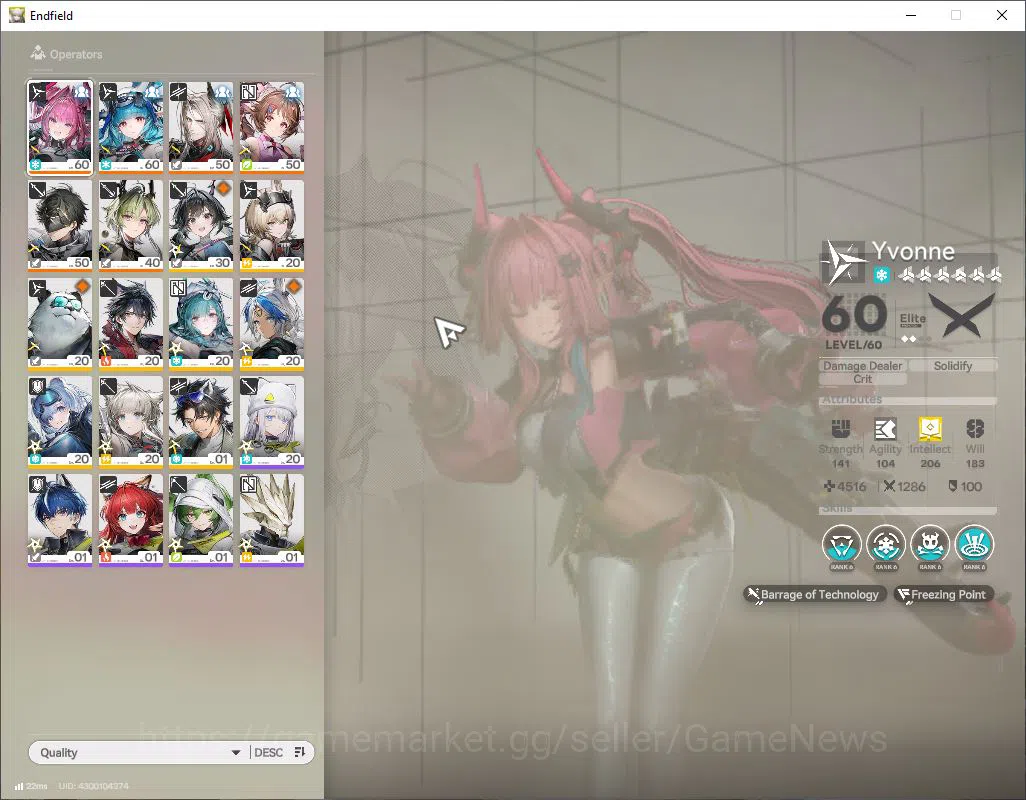This screenshot has width=1026, height=800.
Task: Minimize the Endfield window
Action: (910, 15)
